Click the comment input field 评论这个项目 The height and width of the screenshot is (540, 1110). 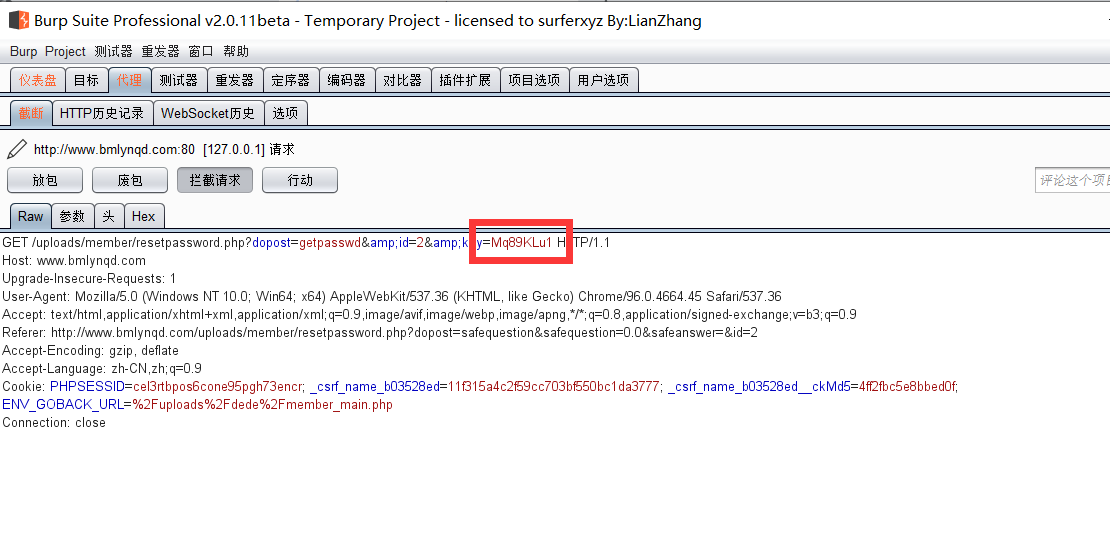pyautogui.click(x=1072, y=180)
